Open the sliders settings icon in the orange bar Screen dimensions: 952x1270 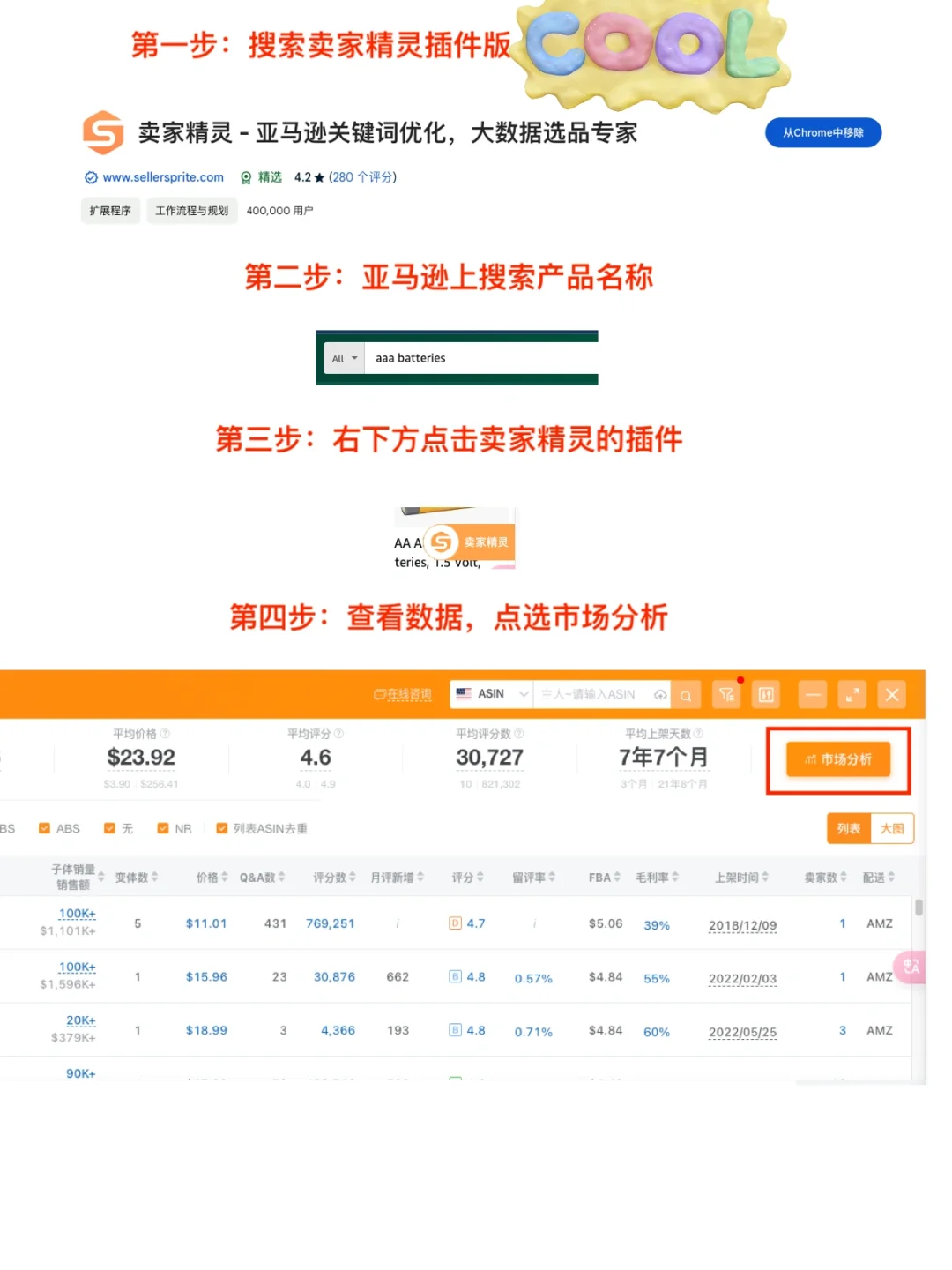[x=766, y=695]
